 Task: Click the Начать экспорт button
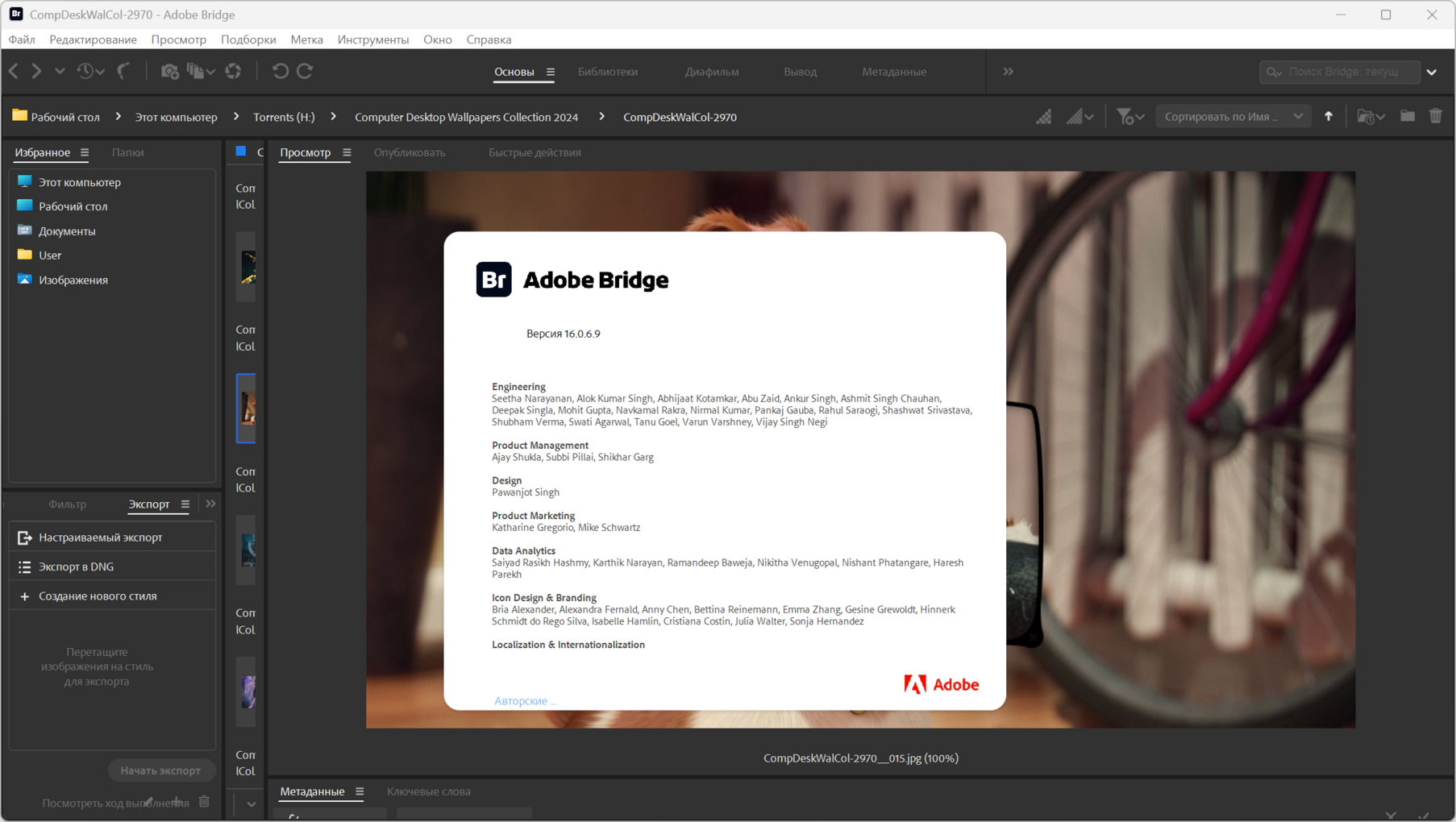pyautogui.click(x=160, y=770)
